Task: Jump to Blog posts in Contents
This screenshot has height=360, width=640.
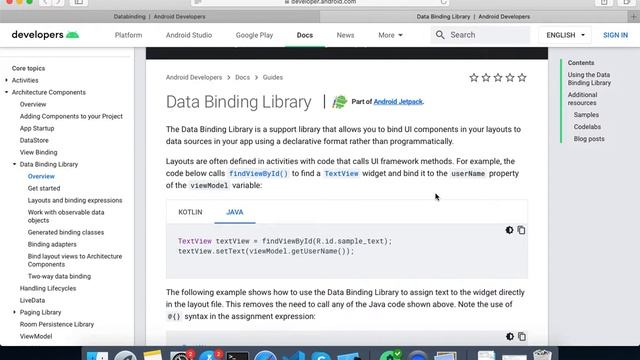Action: 589,139
